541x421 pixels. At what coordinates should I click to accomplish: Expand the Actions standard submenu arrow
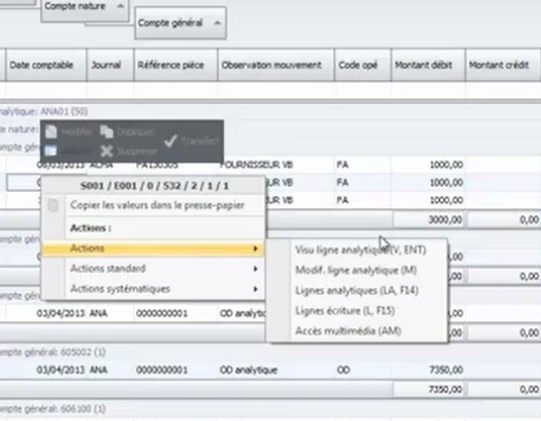pyautogui.click(x=255, y=268)
